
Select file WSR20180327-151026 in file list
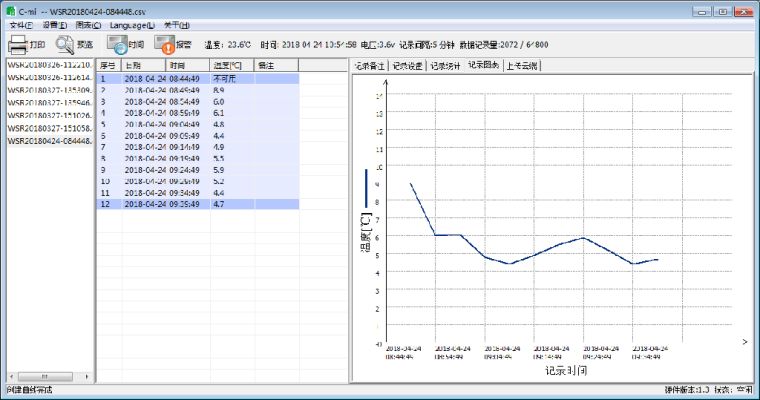click(48, 115)
